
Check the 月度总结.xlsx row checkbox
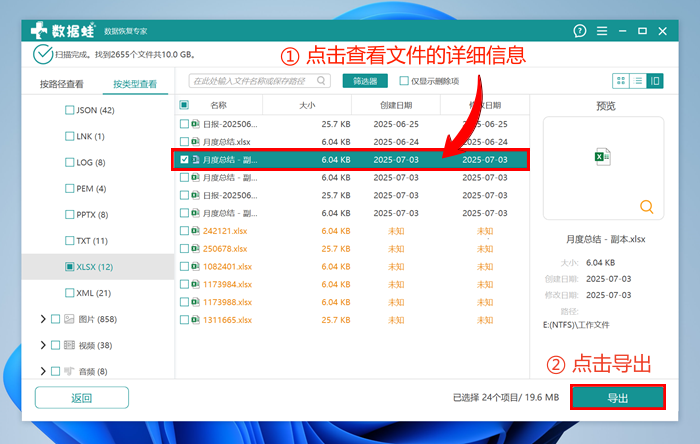coord(184,141)
